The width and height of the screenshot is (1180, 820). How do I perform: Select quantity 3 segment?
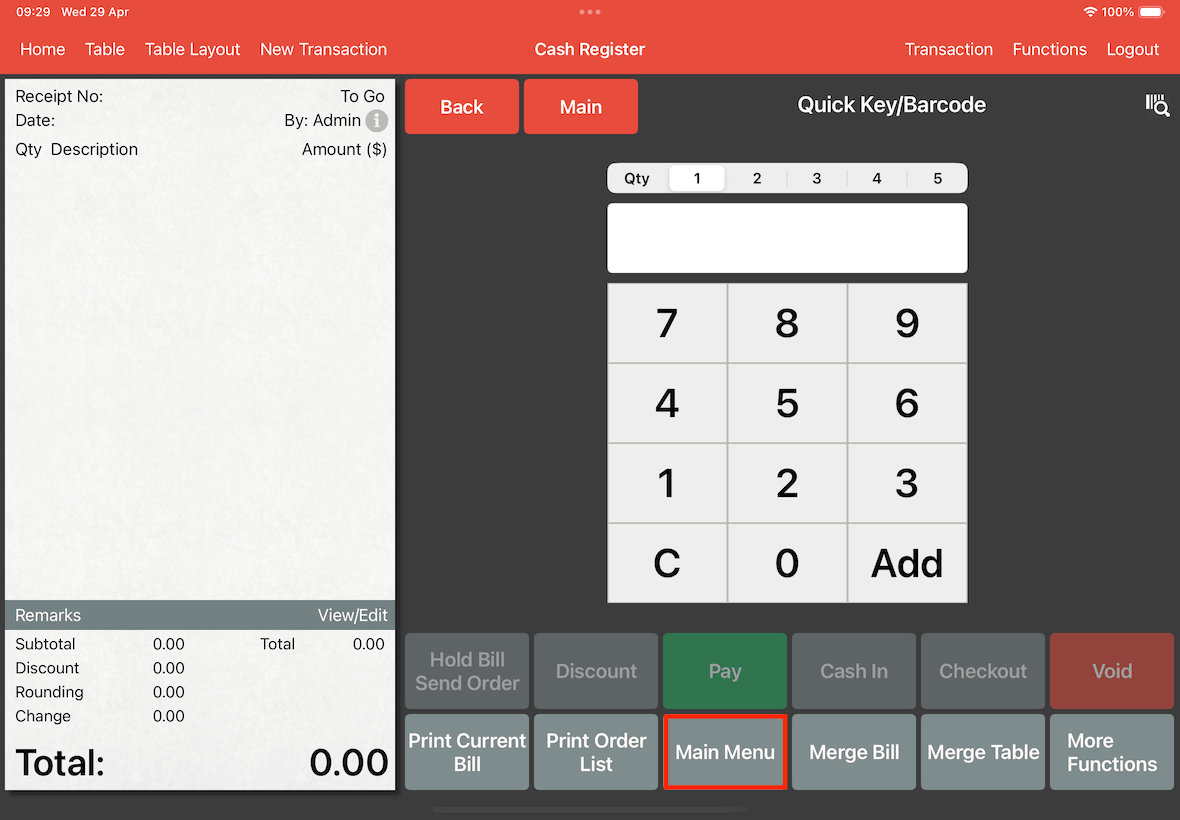817,178
